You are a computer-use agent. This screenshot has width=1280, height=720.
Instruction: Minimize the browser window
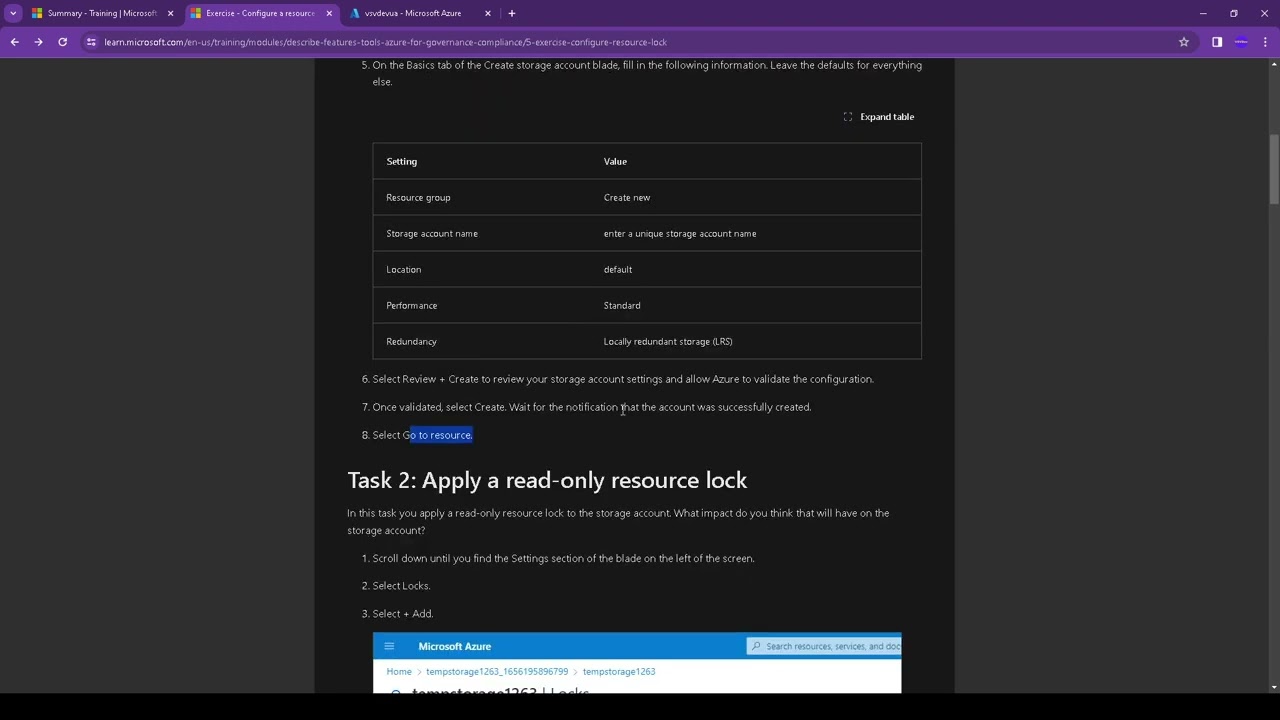coord(1203,13)
